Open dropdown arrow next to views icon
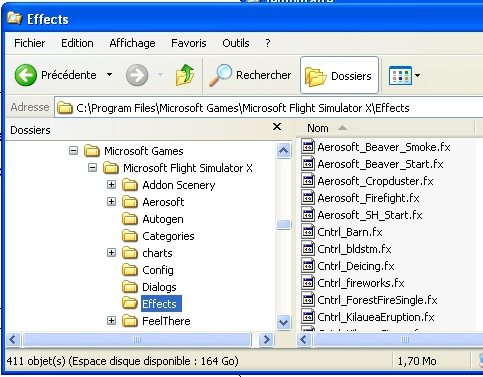The height and width of the screenshot is (377, 483). [417, 76]
